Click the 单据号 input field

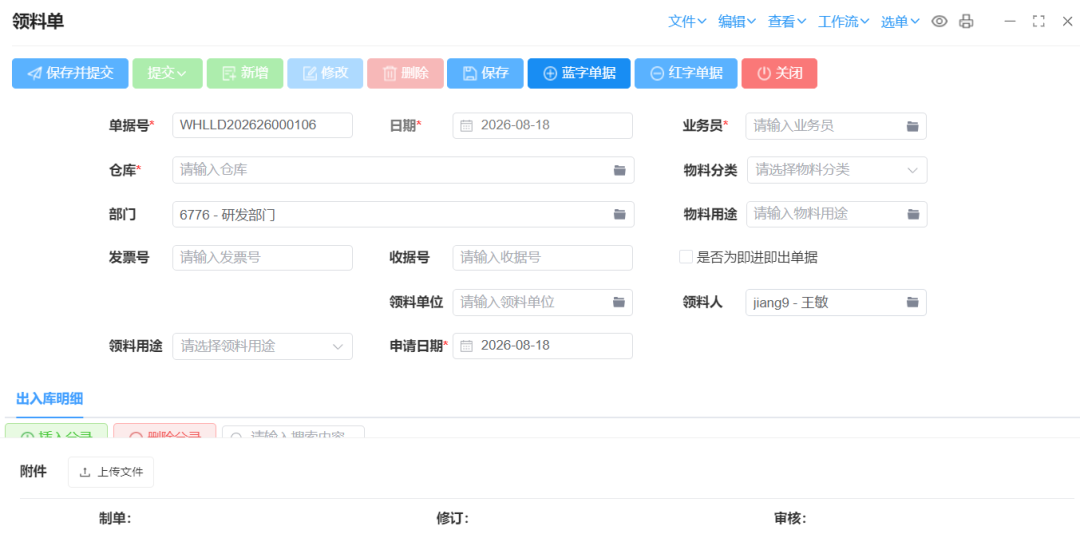click(x=262, y=125)
